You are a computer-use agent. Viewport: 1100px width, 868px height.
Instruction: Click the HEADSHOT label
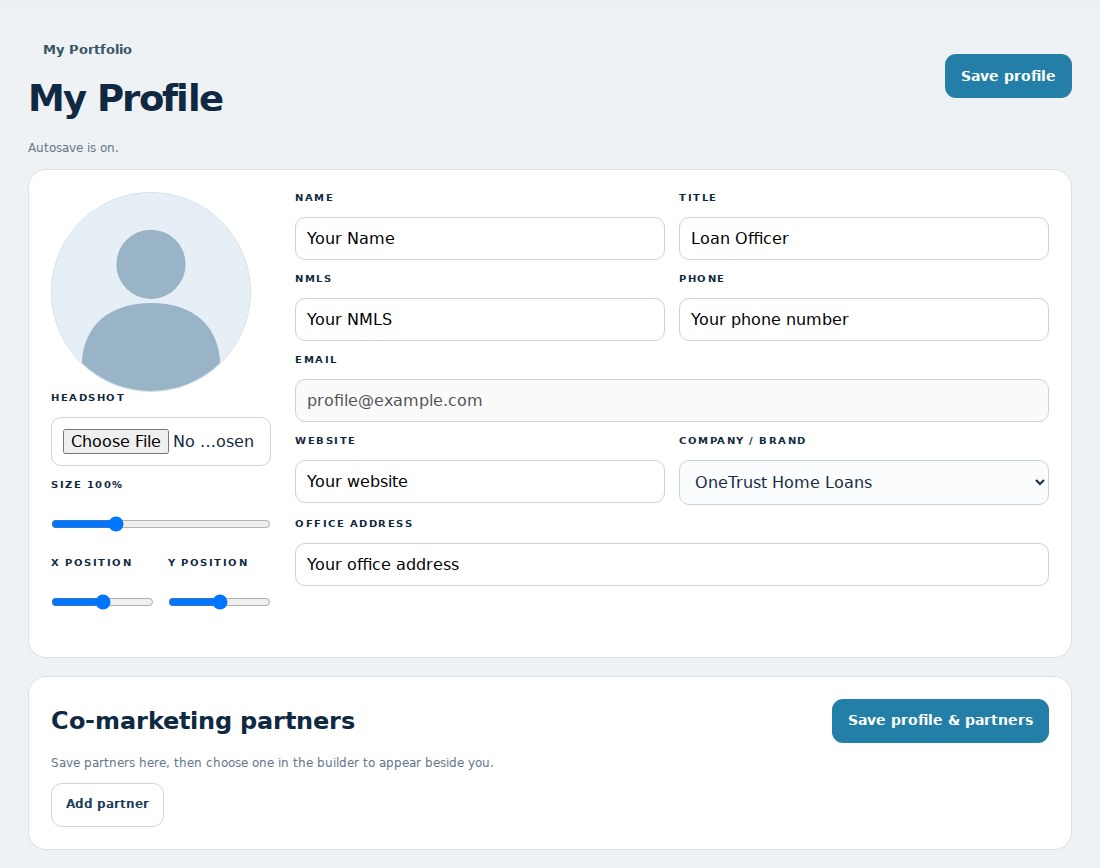pos(88,398)
